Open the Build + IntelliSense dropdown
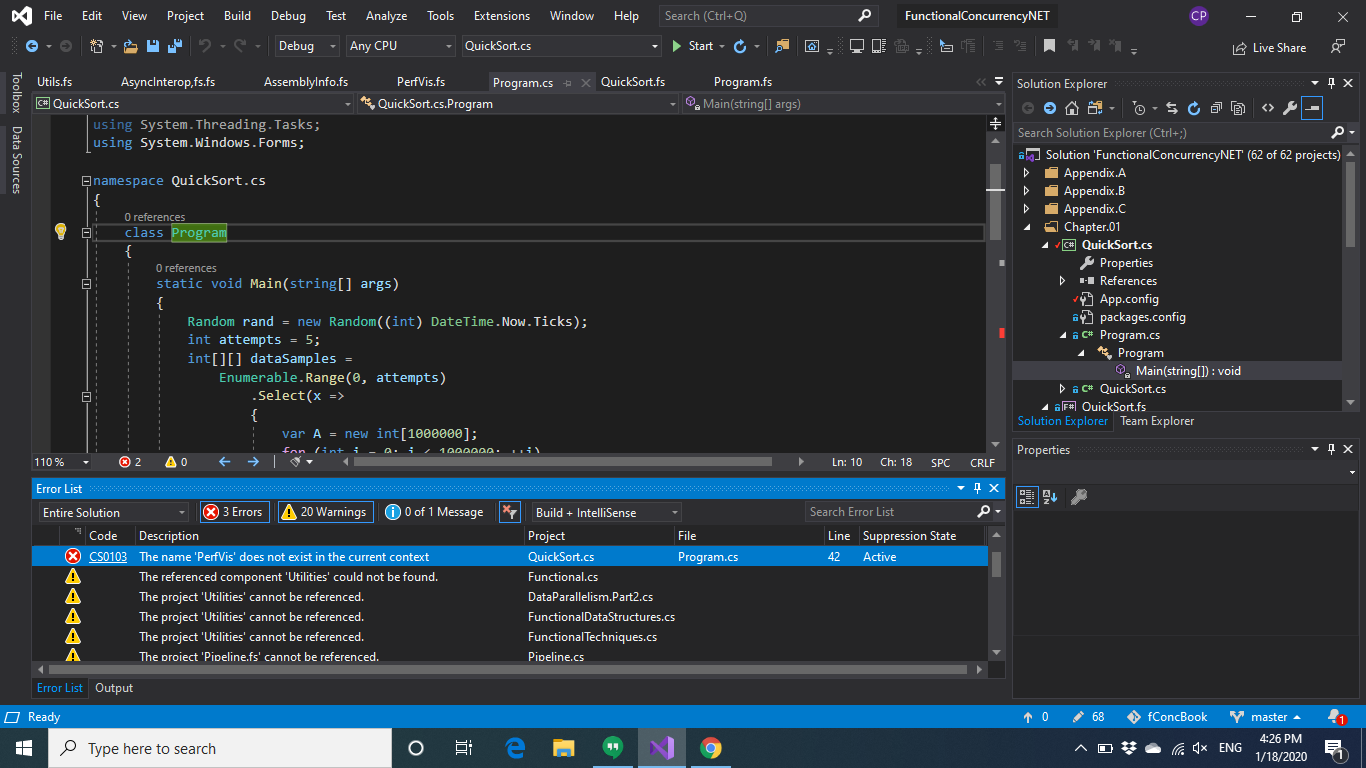 tap(605, 512)
